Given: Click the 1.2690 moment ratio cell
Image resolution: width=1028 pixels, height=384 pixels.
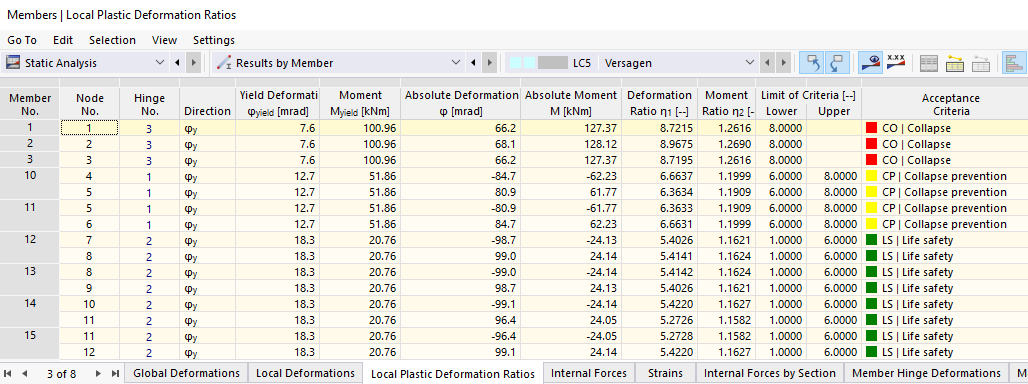Looking at the screenshot, I should click(x=726, y=144).
